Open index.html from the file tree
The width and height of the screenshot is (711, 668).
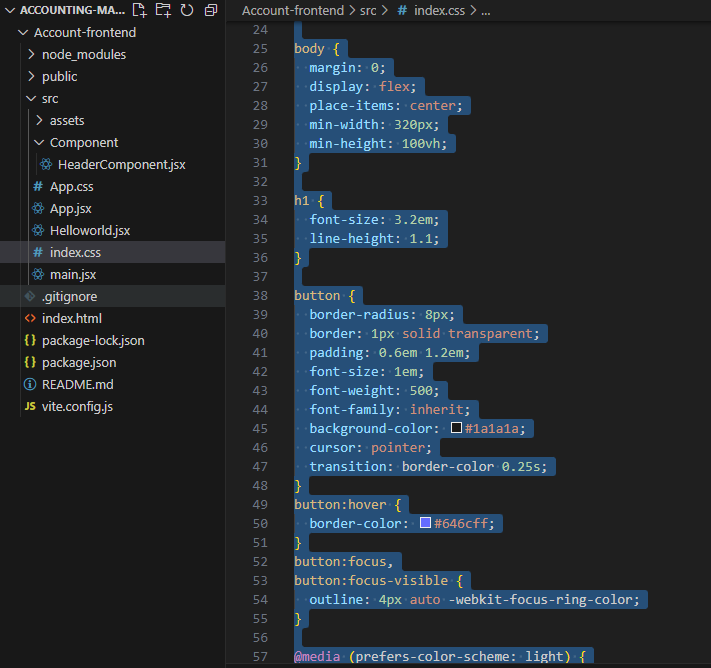click(x=72, y=318)
